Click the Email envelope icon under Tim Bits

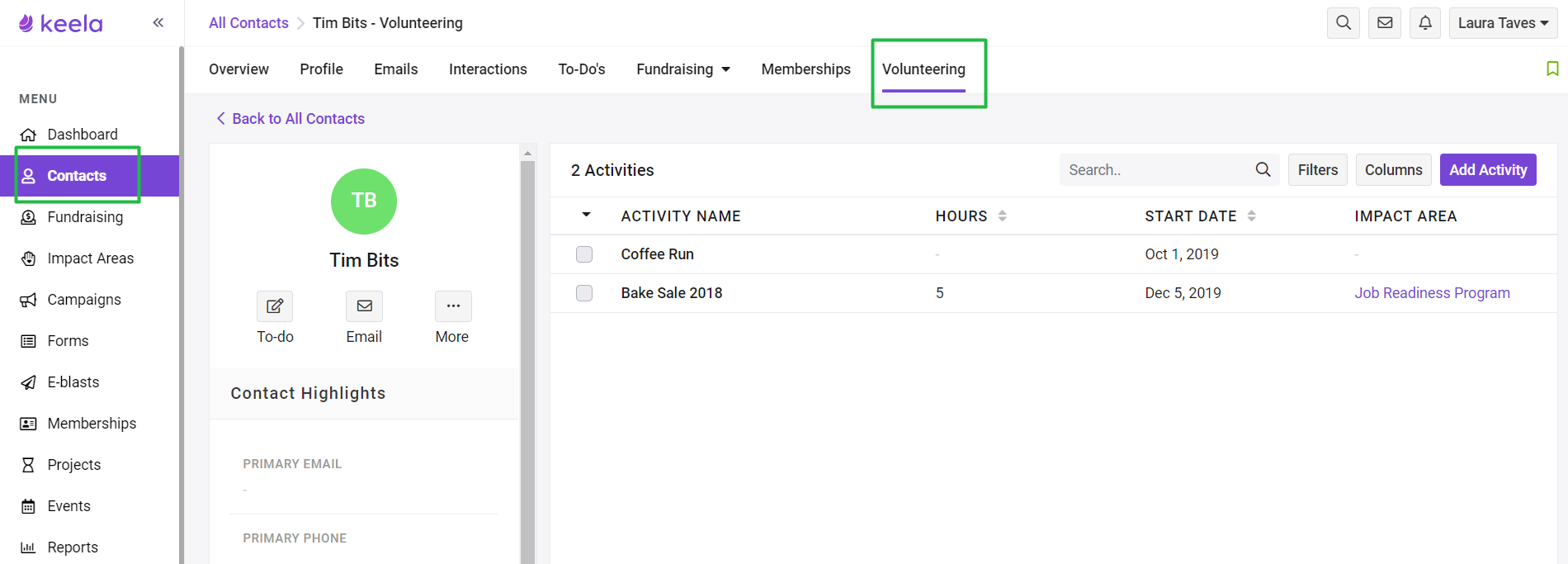coord(364,306)
